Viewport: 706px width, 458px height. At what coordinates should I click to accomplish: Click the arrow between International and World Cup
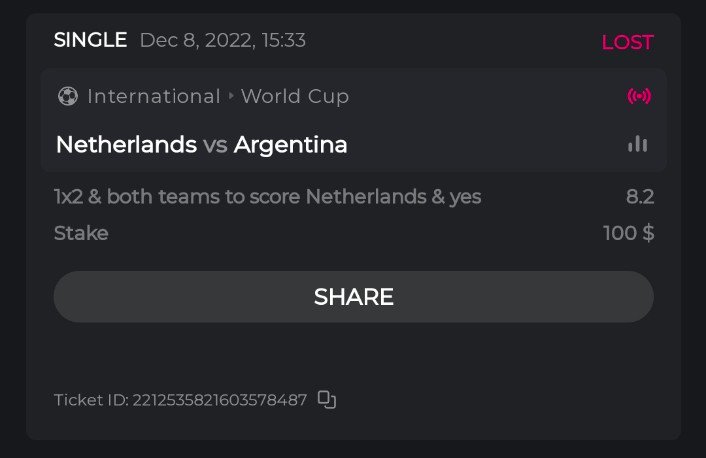(231, 97)
